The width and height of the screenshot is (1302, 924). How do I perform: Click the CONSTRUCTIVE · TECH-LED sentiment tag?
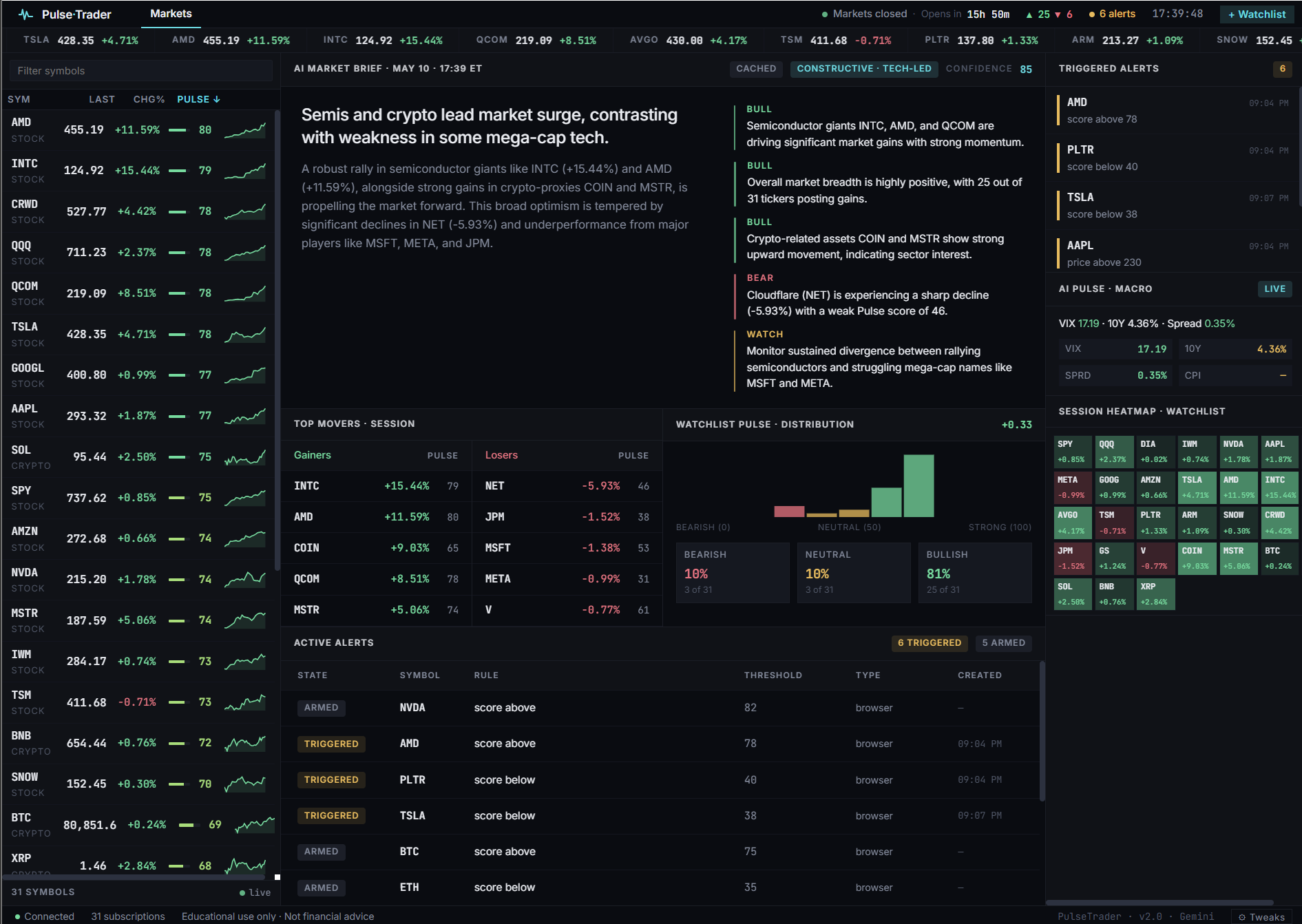[864, 69]
